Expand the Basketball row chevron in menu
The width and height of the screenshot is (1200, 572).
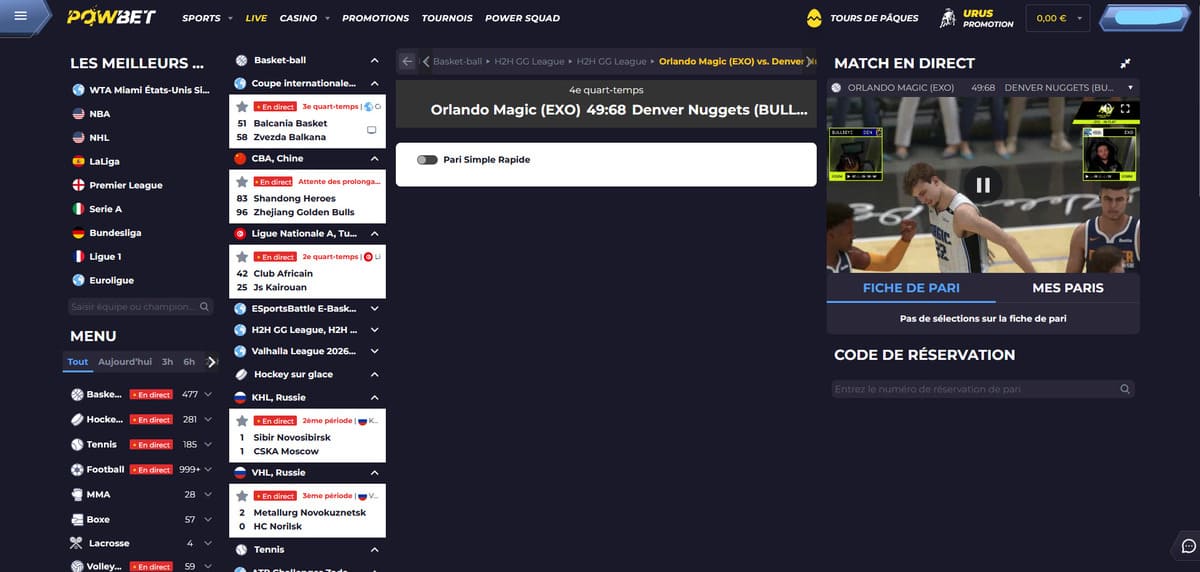(208, 394)
